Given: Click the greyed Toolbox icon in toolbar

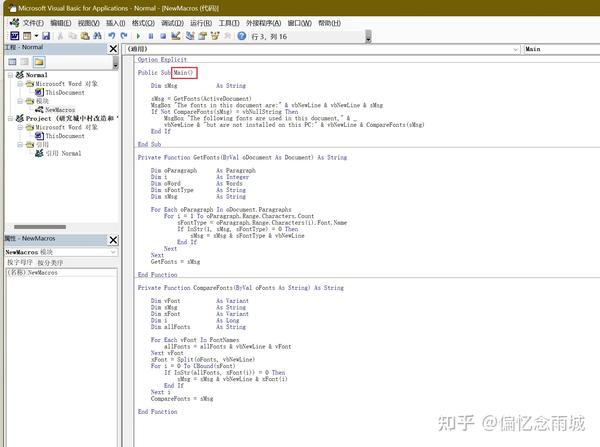Looking at the screenshot, I should [x=228, y=36].
